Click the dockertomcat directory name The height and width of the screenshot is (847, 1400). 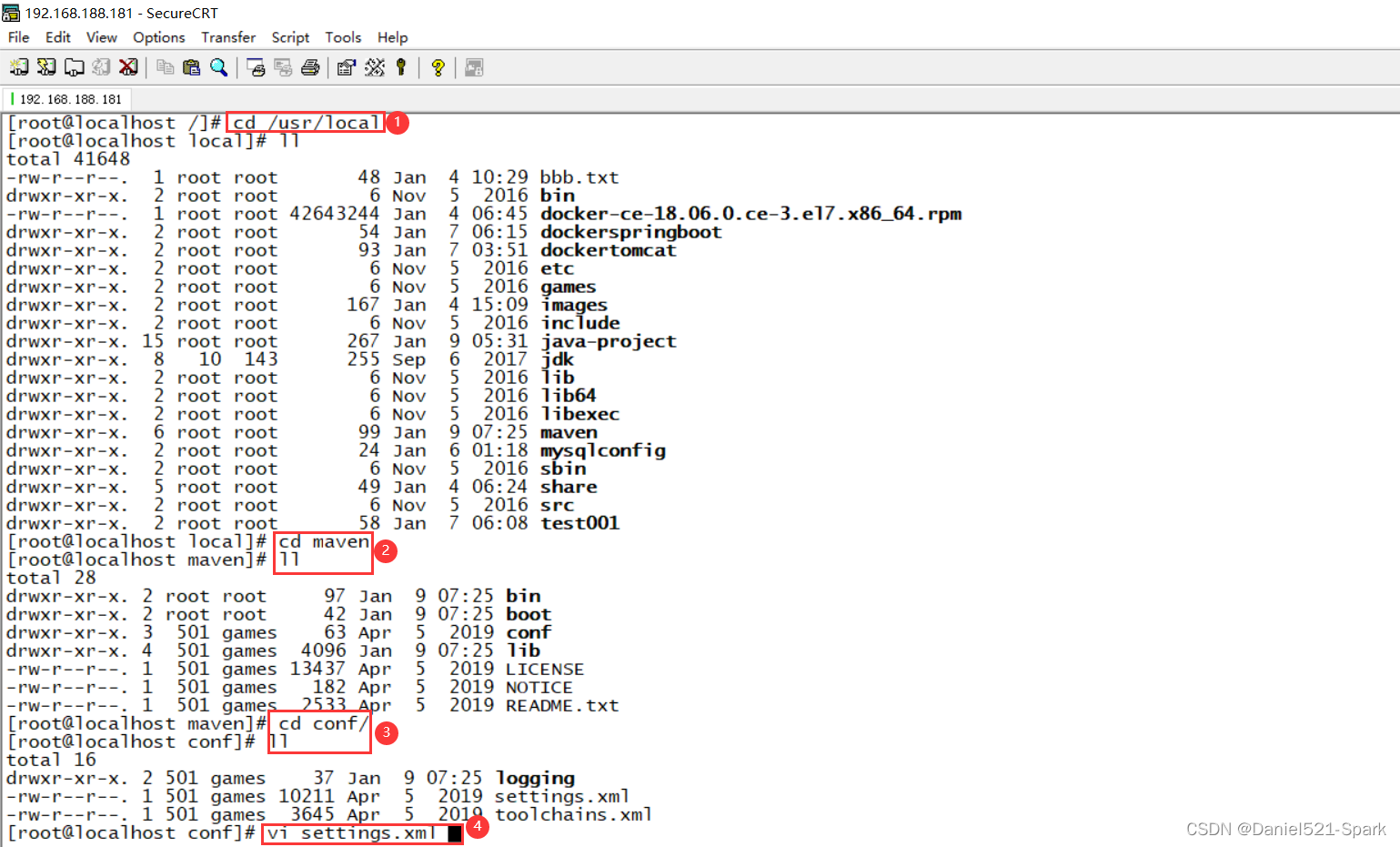(608, 250)
